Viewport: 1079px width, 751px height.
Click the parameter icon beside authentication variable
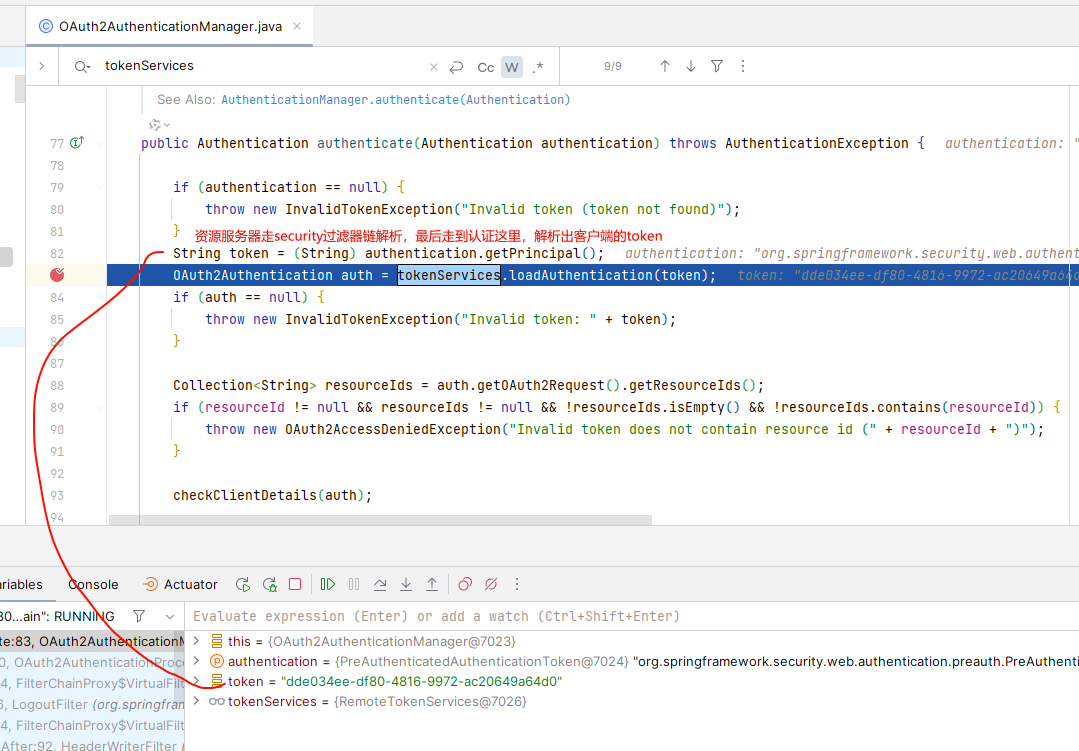pyautogui.click(x=217, y=662)
